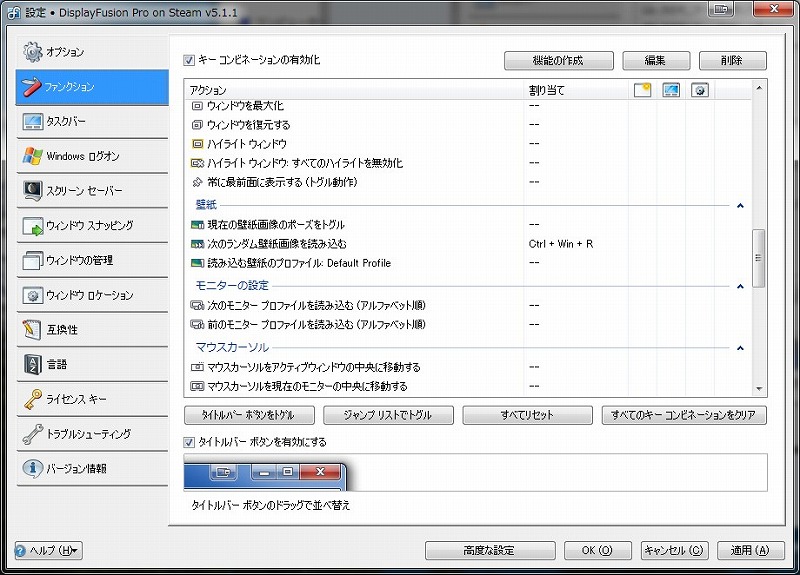Toggle キー コンビネーションの有効化 checkbox
This screenshot has width=800, height=575.
click(189, 60)
